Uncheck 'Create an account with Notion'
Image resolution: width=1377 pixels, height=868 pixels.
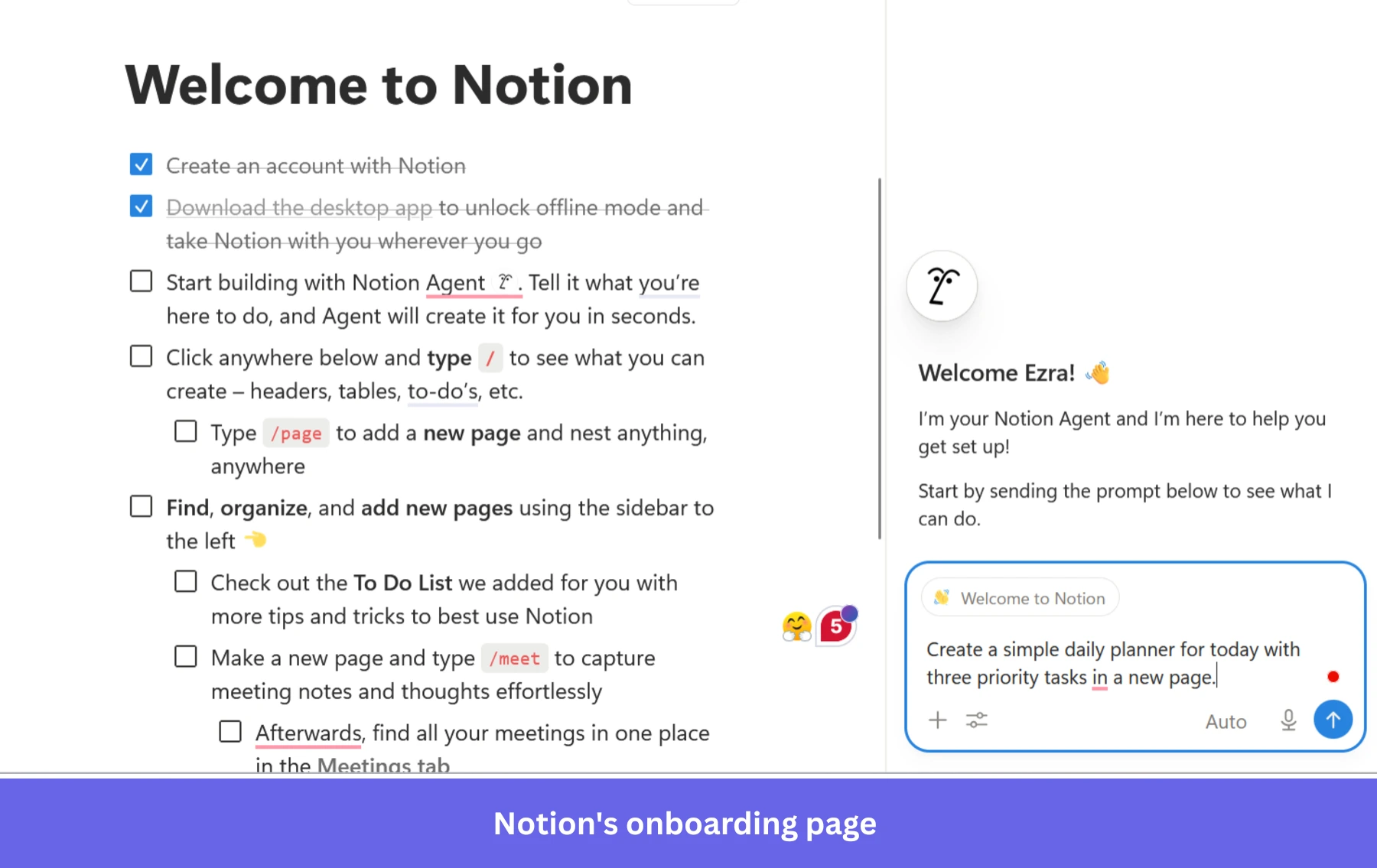pos(141,164)
